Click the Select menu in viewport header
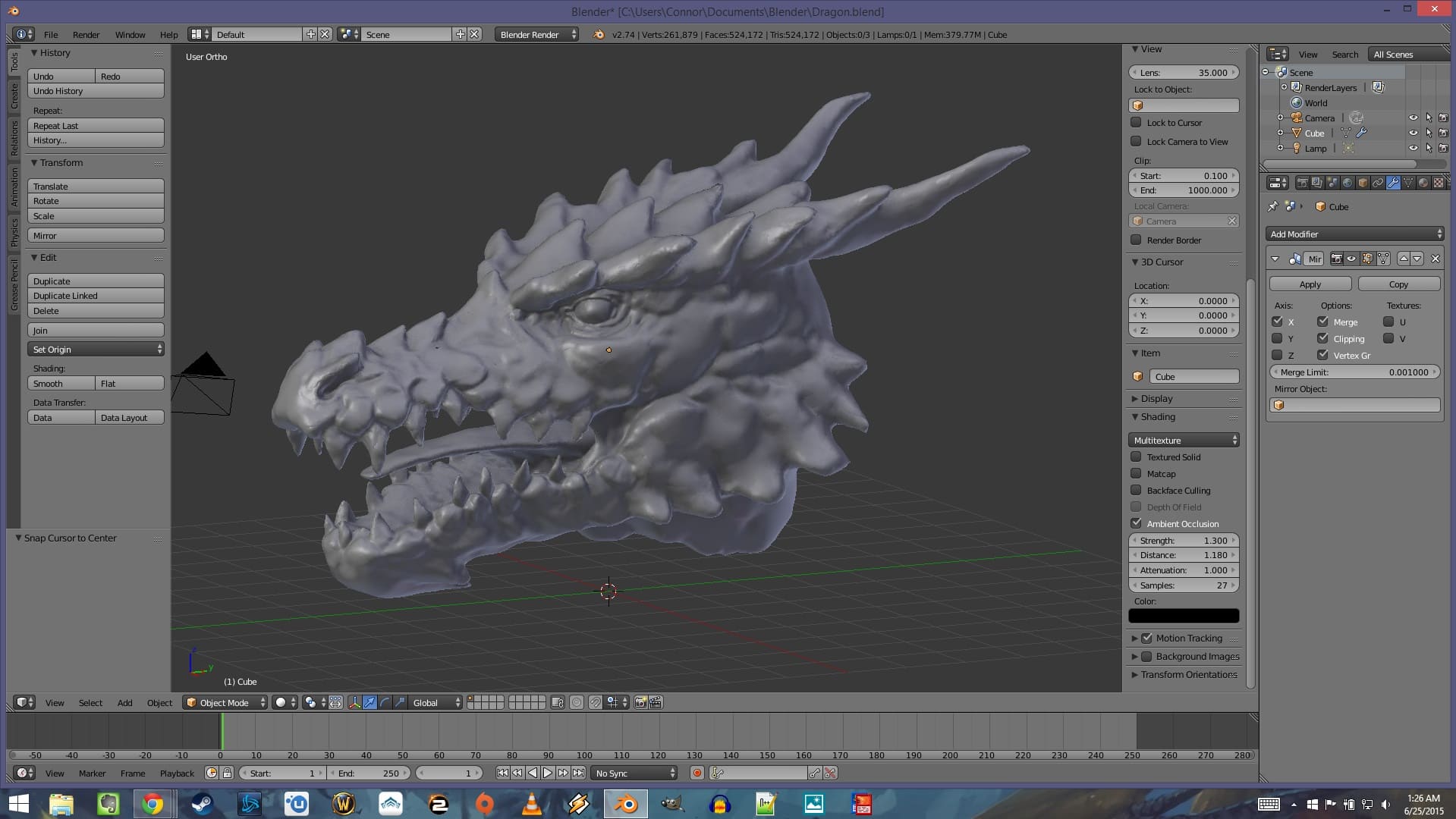Screen dimensions: 1456x819 coord(90,703)
